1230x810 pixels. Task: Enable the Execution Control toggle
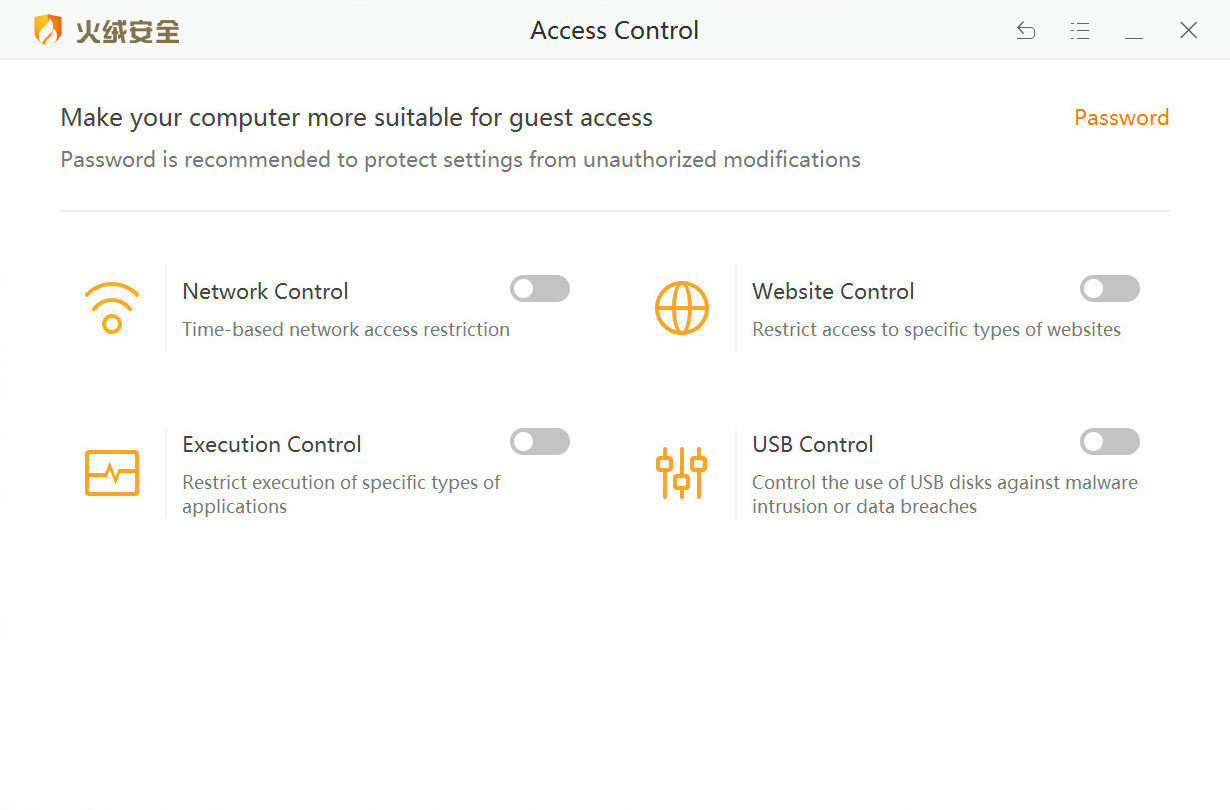[x=539, y=441]
